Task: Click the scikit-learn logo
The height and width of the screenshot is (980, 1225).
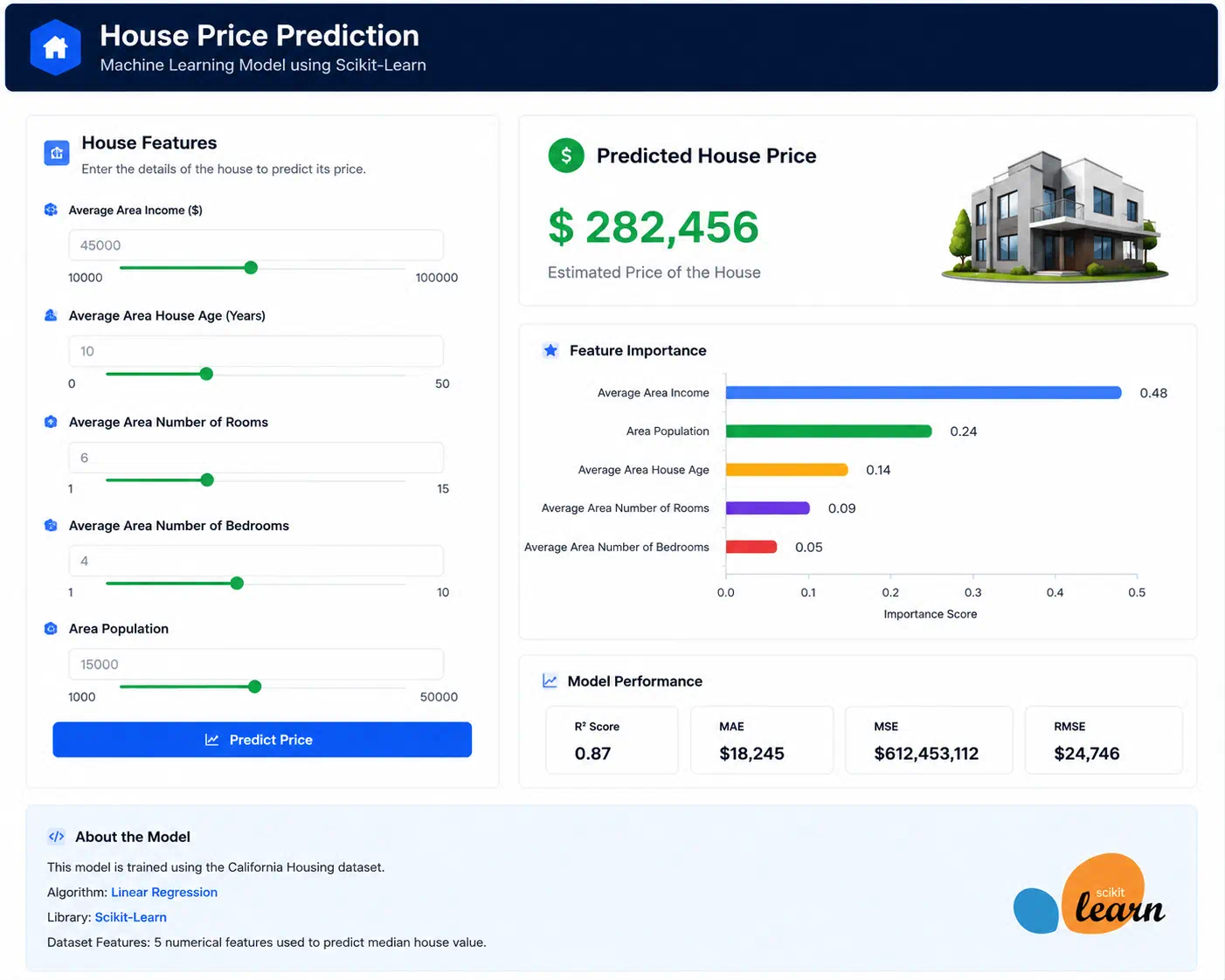Action: tap(1090, 894)
